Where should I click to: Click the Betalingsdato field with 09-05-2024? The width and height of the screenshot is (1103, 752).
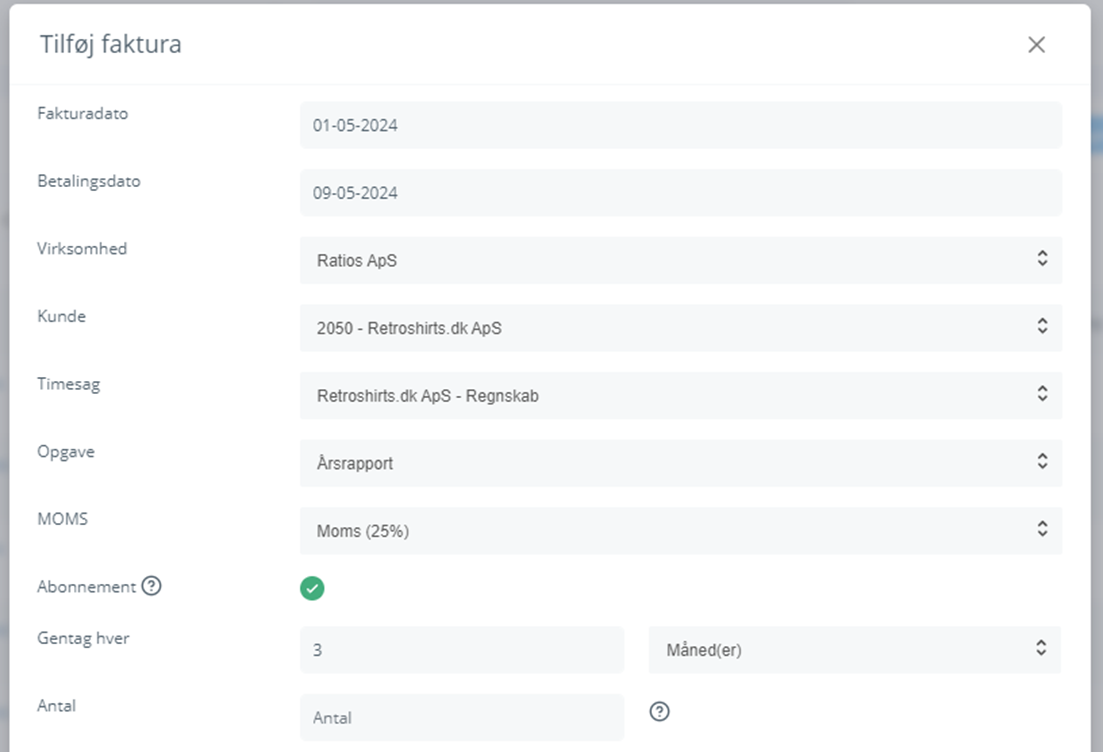[x=680, y=193]
